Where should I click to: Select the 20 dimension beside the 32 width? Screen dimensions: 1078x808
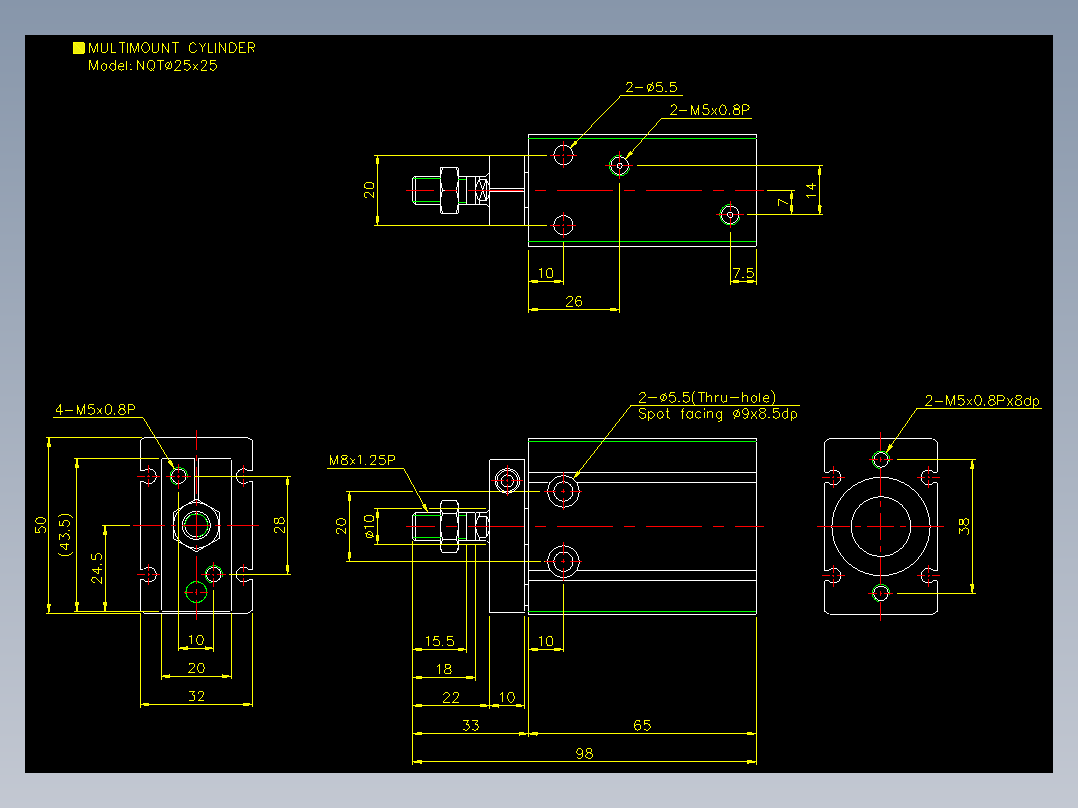pos(196,668)
